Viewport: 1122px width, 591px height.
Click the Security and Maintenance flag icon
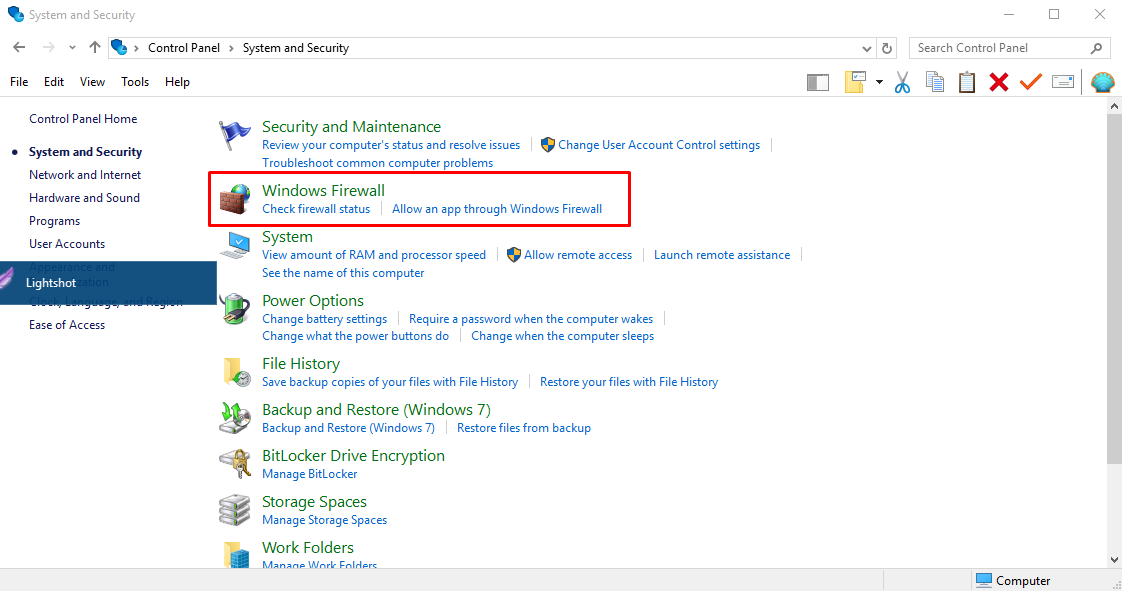click(235, 135)
